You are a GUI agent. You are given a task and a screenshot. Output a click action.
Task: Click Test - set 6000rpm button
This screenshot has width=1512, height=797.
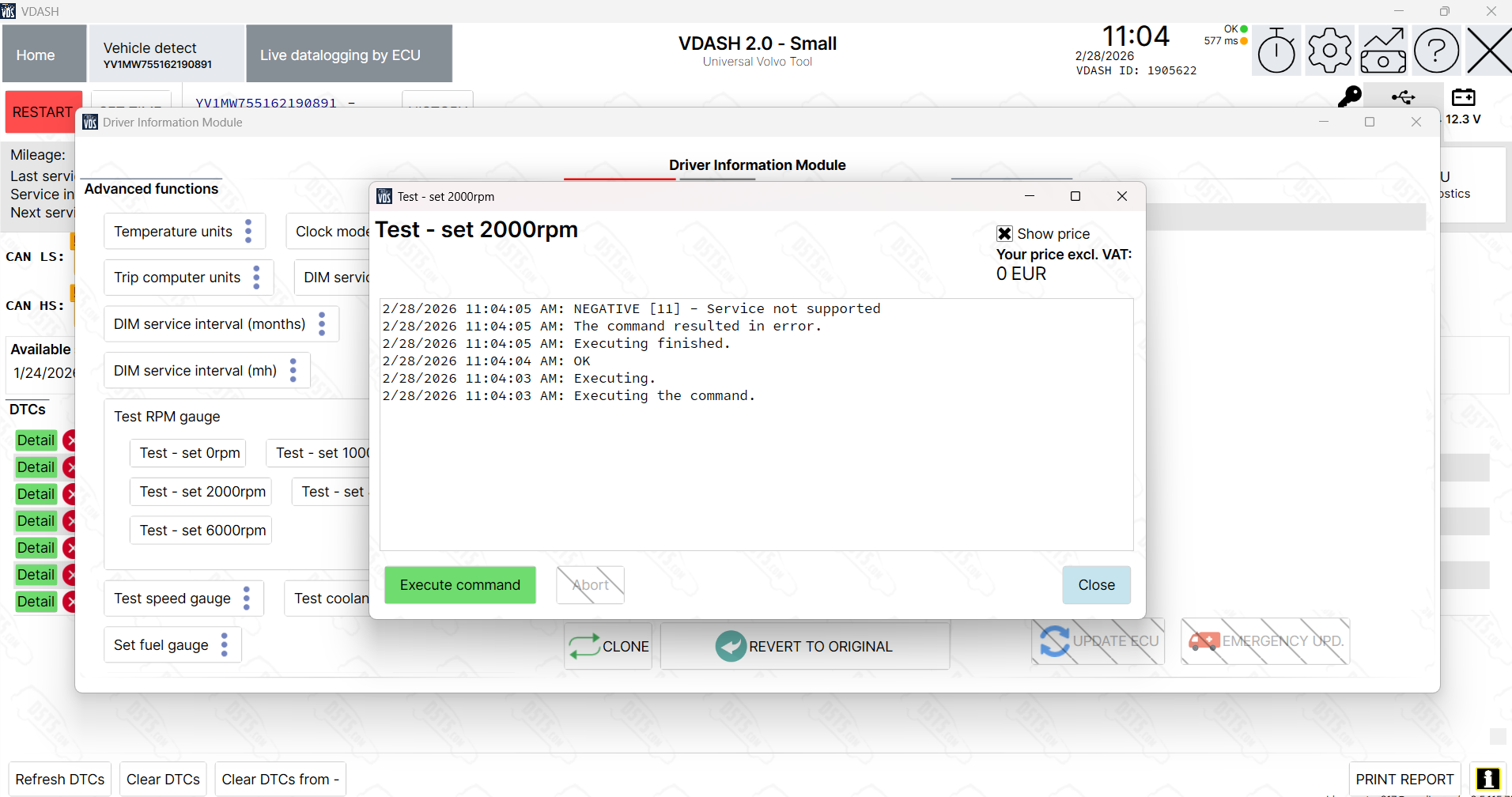(x=202, y=531)
